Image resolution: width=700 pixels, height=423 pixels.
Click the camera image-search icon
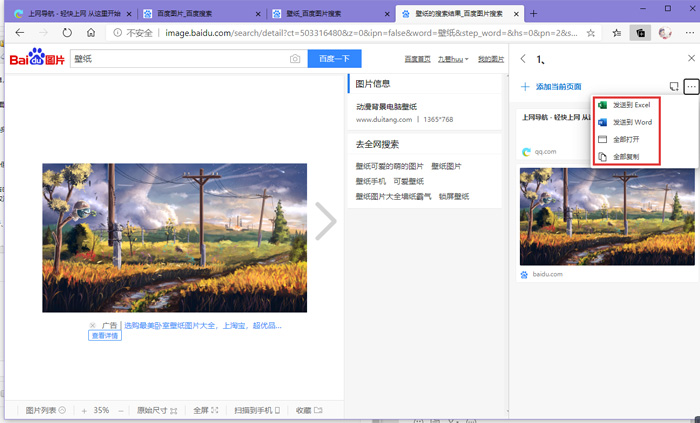point(295,59)
